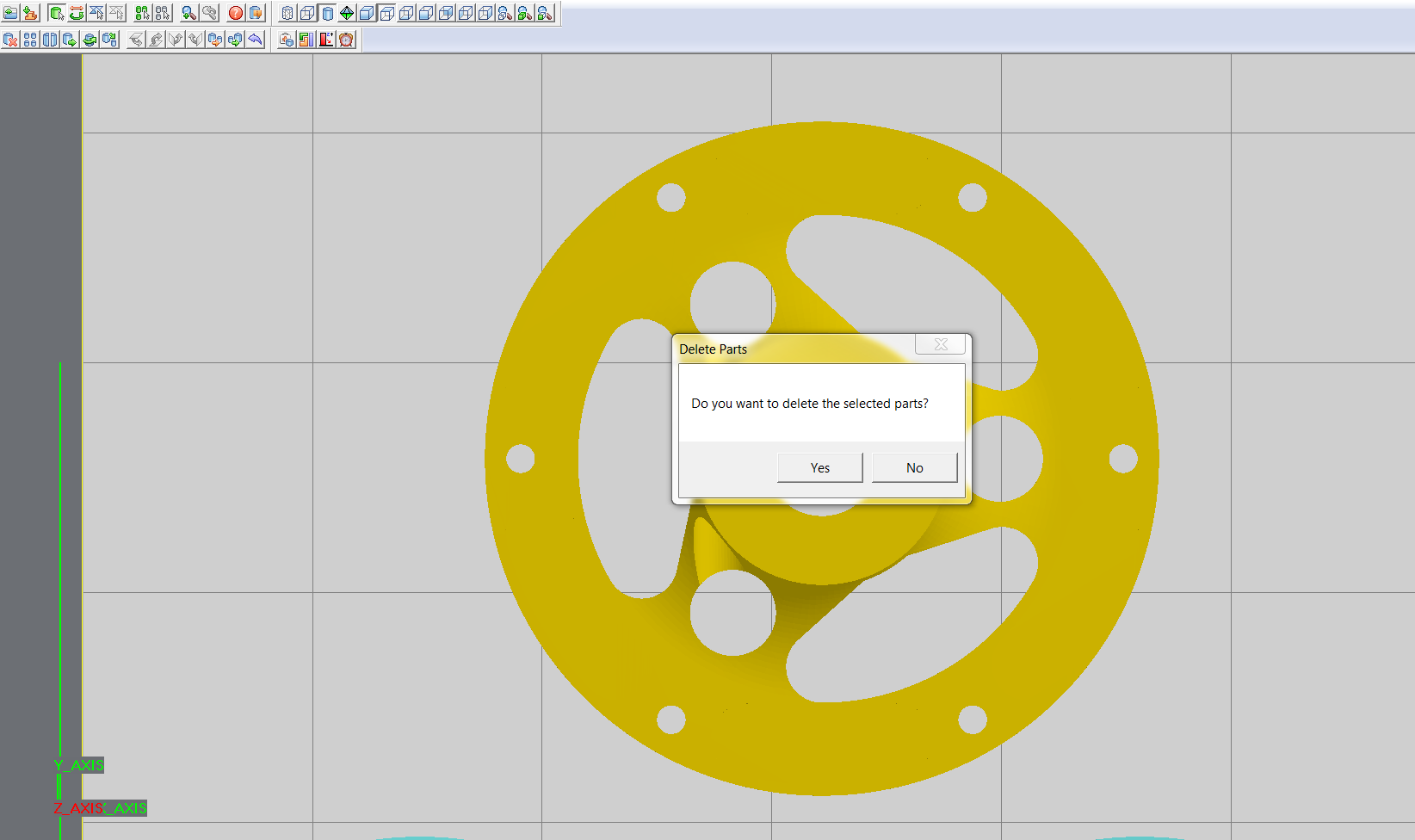
Task: Click the blue undo arrow icon
Action: pos(255,40)
